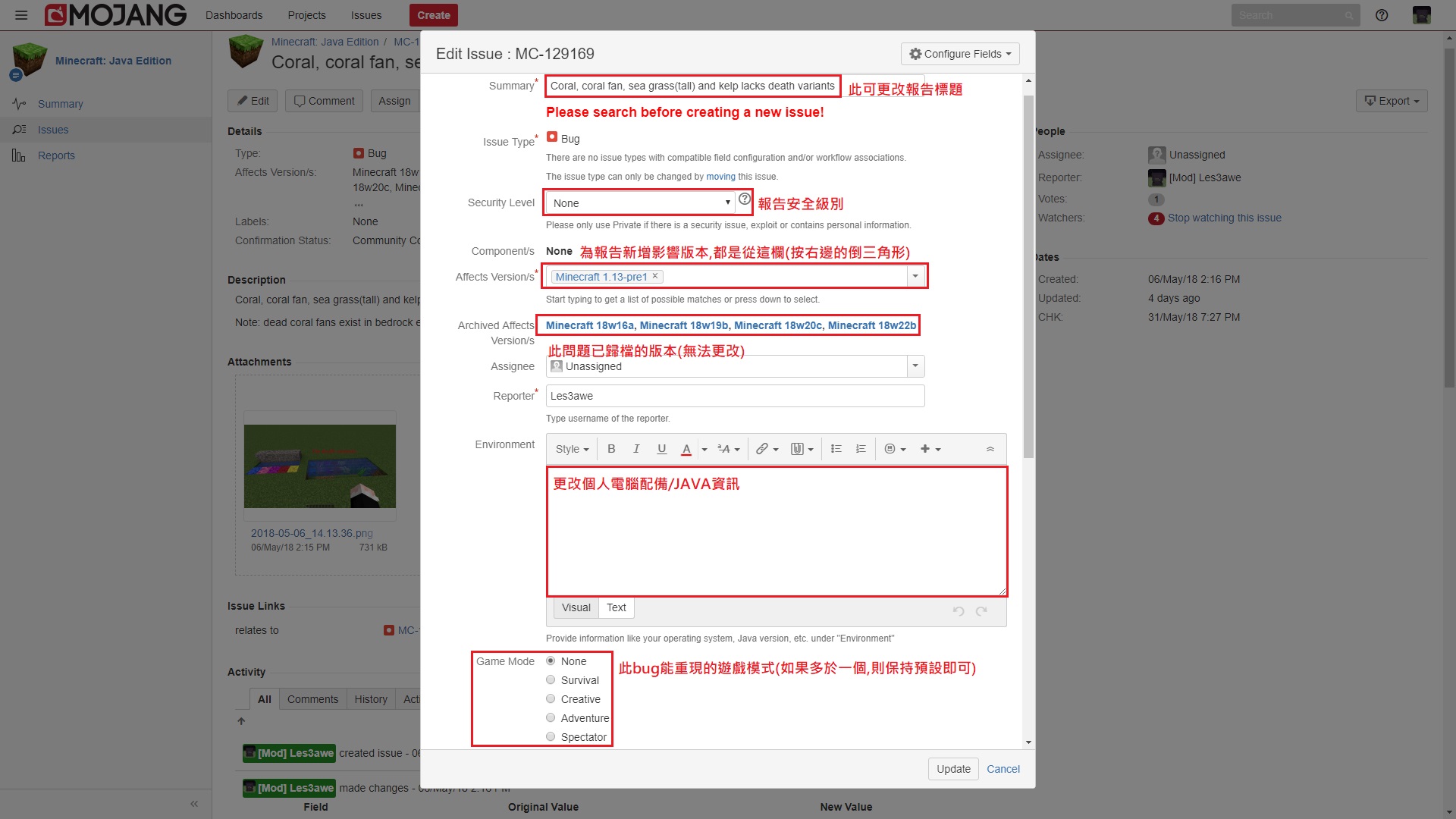Open the Security Level select box
This screenshot has width=1456, height=819.
[x=640, y=202]
